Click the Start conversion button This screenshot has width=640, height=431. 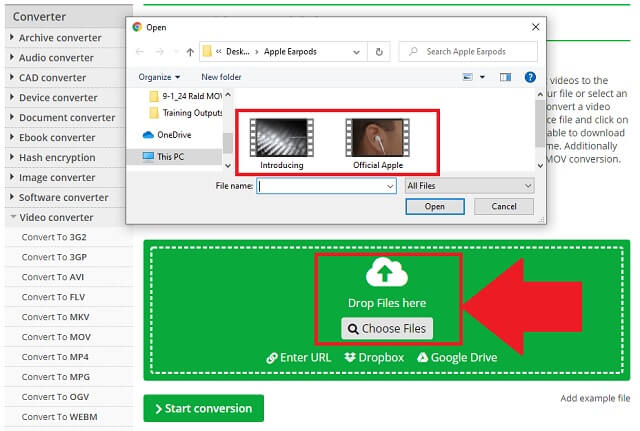point(203,408)
